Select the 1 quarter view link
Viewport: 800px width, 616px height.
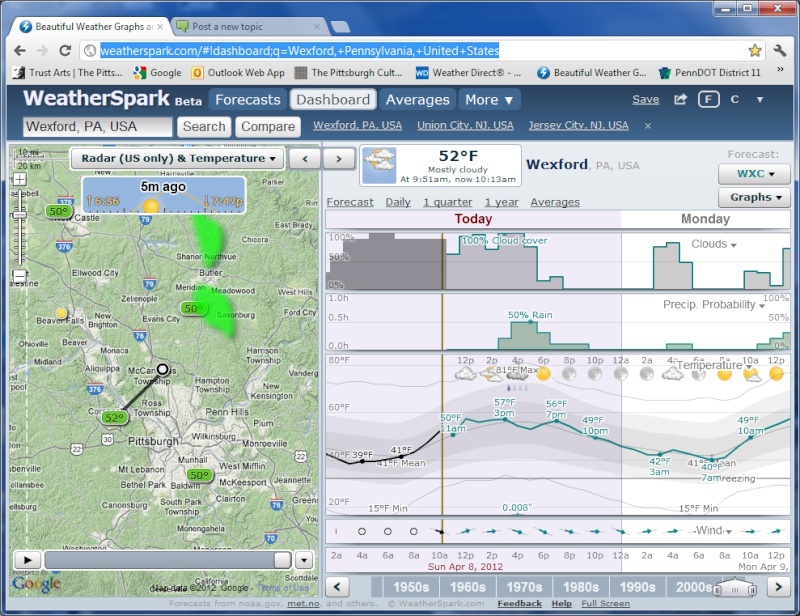pos(447,202)
